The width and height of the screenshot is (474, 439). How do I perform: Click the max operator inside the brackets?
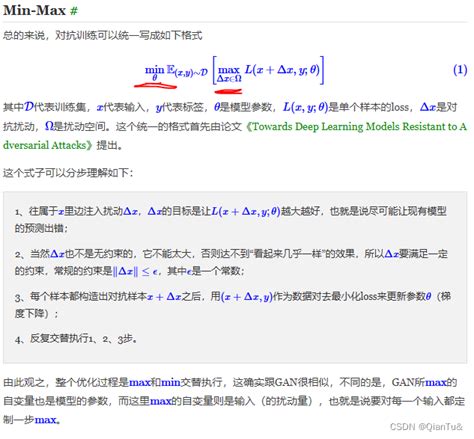(229, 70)
